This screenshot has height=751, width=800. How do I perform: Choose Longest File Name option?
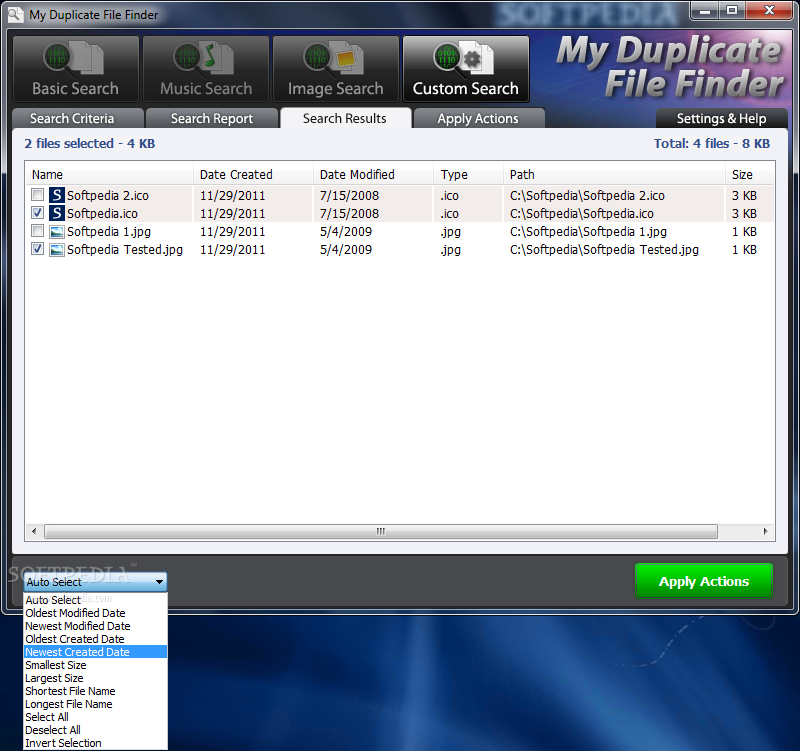(95, 704)
